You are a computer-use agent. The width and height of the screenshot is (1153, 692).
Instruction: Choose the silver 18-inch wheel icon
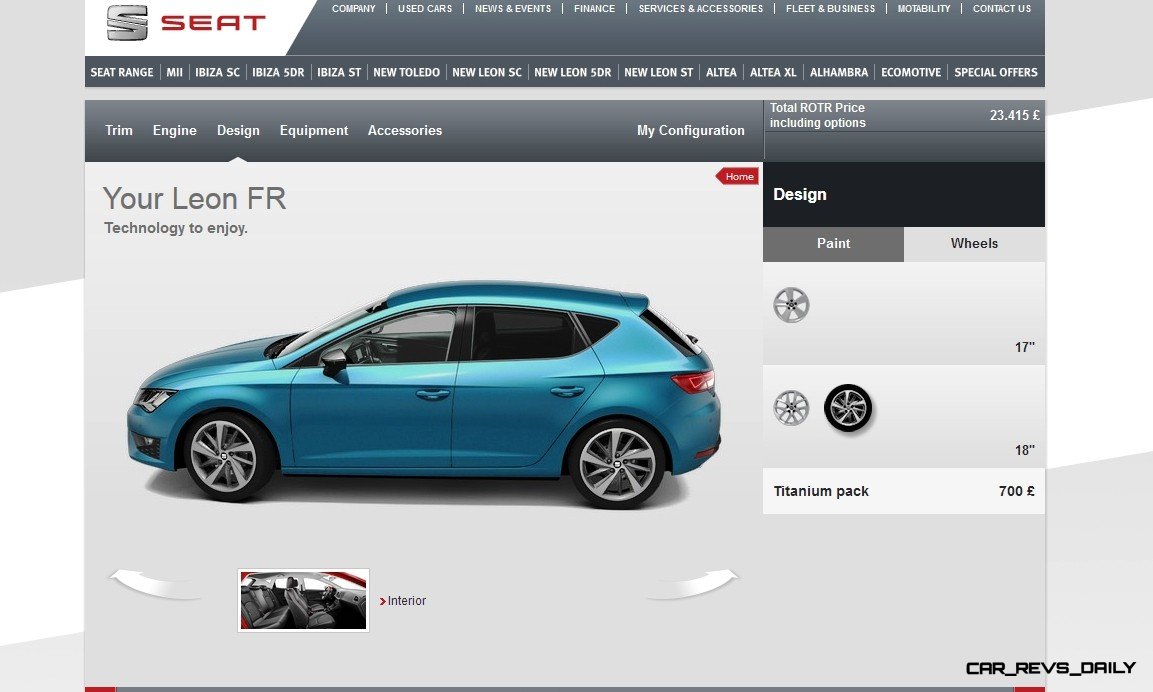click(x=791, y=408)
